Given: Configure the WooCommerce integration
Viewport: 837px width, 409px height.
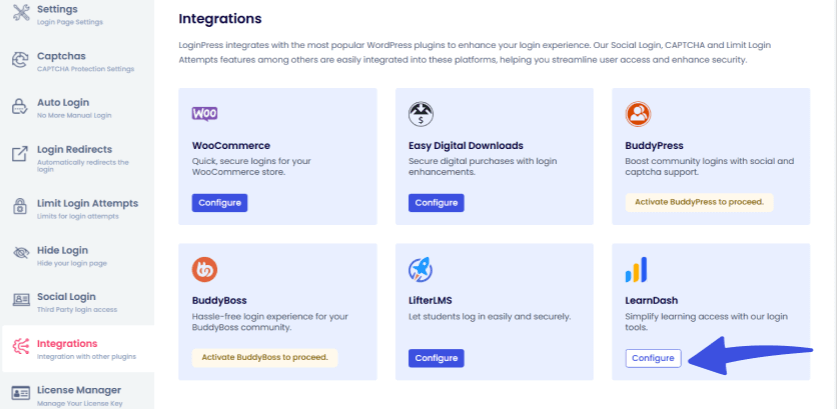Looking at the screenshot, I should pos(219,203).
